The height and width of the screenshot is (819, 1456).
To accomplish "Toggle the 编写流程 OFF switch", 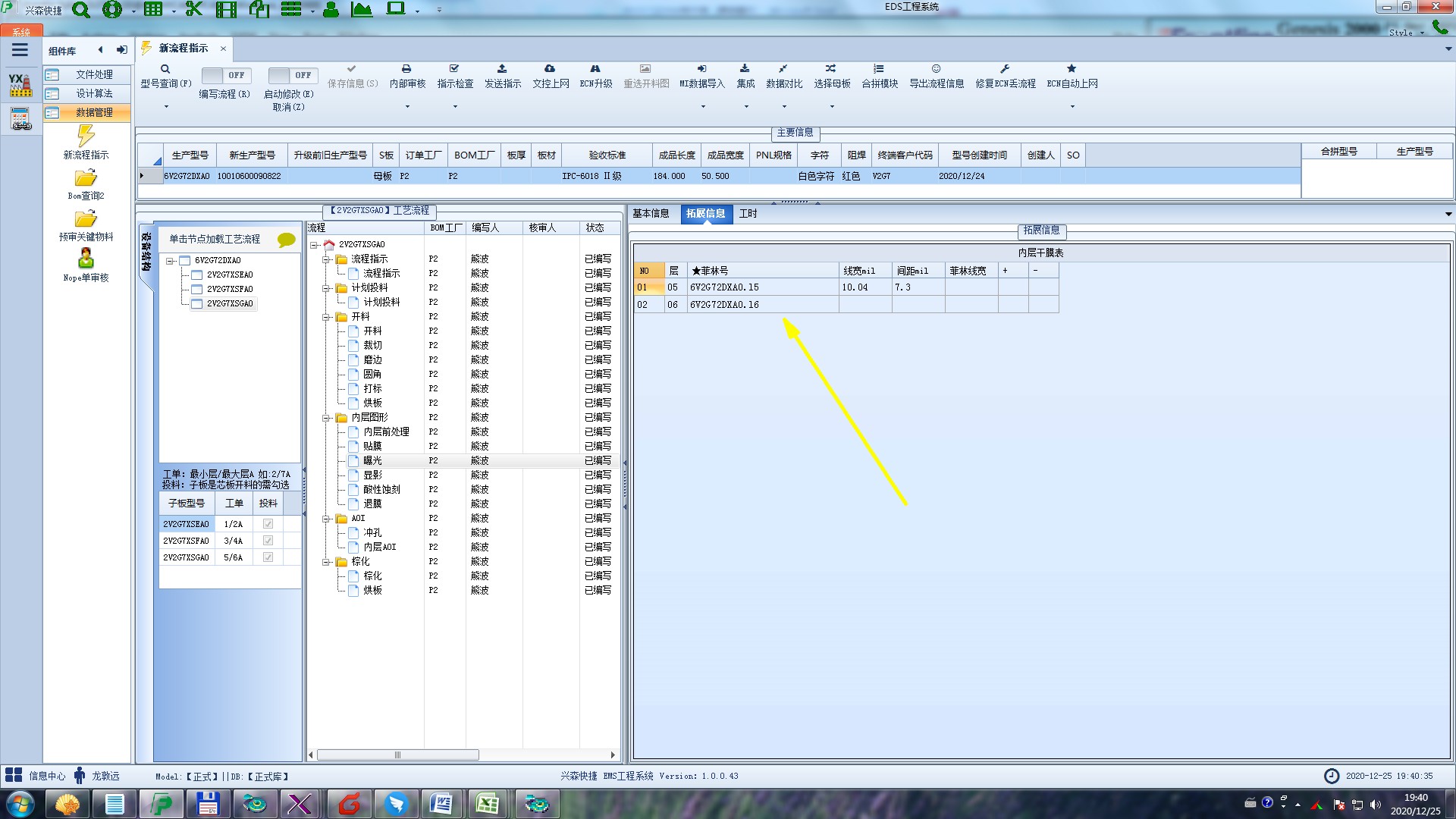I will tap(224, 75).
